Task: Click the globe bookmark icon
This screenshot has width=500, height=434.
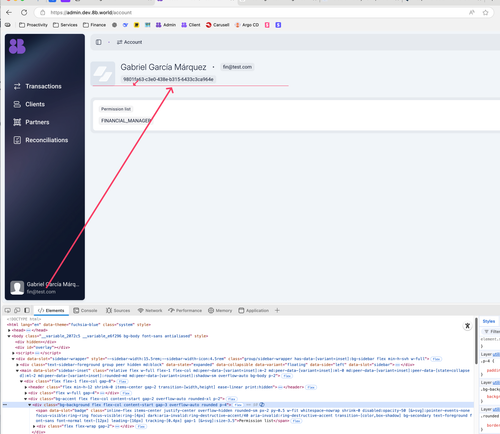Action: pos(114,25)
